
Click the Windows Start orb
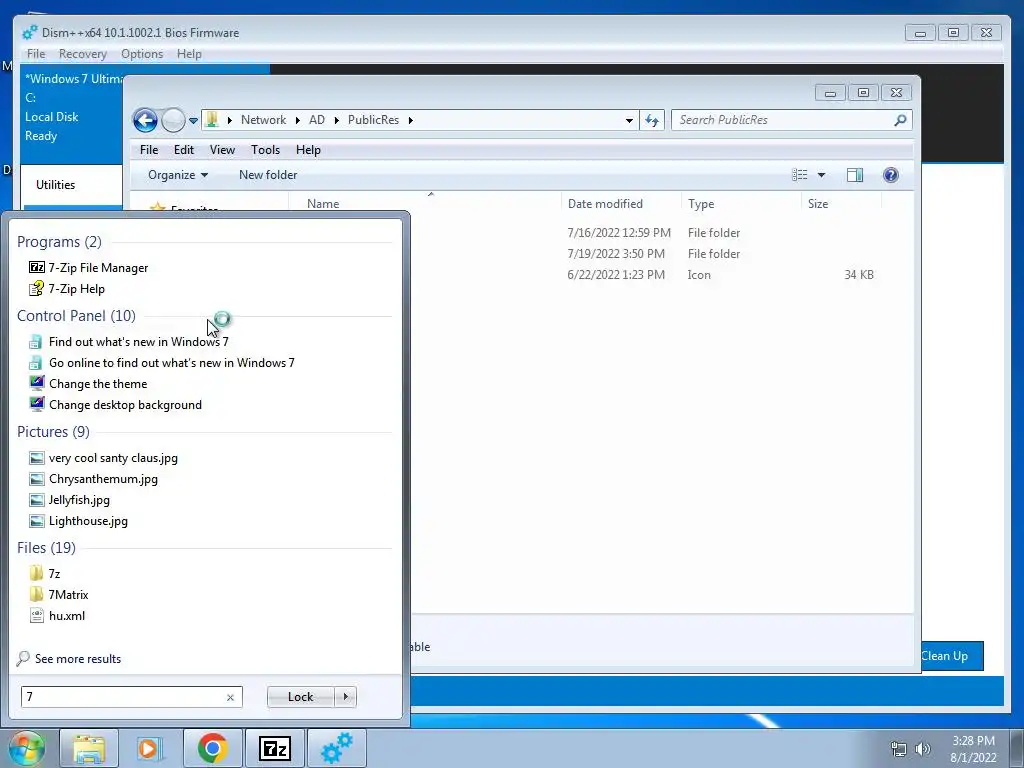(27, 748)
